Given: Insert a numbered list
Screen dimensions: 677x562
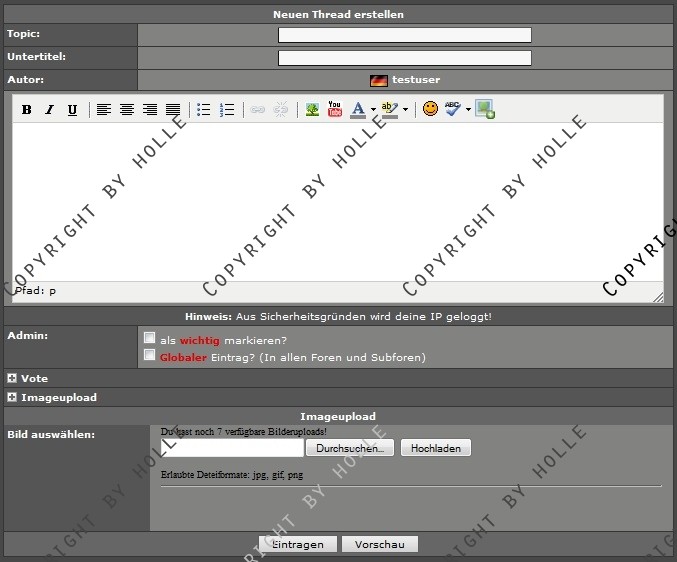Looking at the screenshot, I should pos(227,110).
